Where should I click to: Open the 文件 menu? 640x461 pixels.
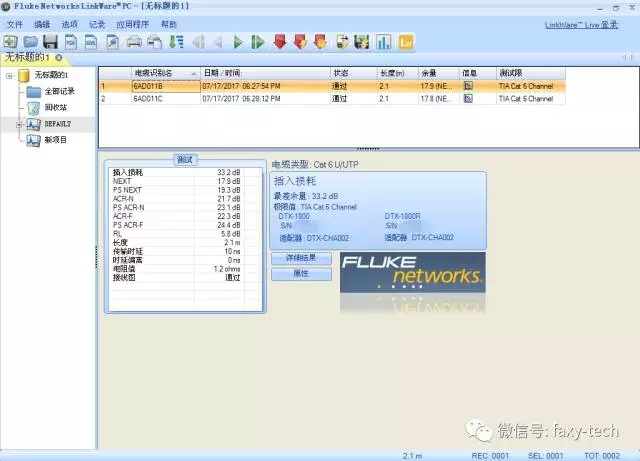[15, 24]
